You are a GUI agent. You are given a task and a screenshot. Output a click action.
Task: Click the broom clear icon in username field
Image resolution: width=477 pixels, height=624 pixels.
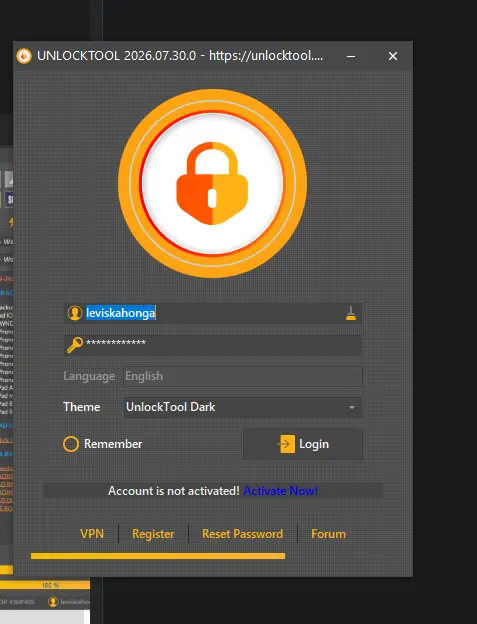(x=351, y=313)
